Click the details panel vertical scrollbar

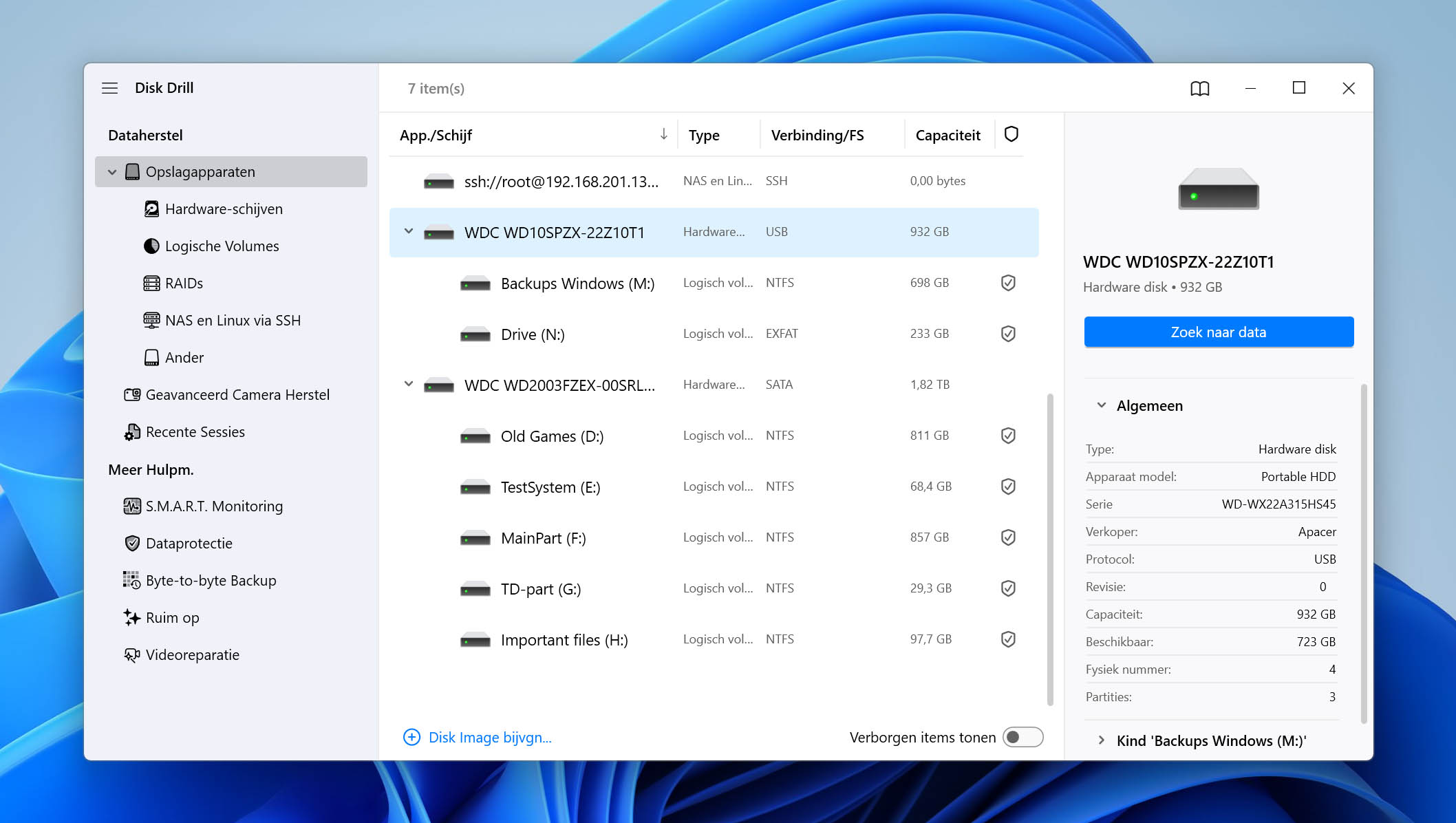coord(1364,553)
